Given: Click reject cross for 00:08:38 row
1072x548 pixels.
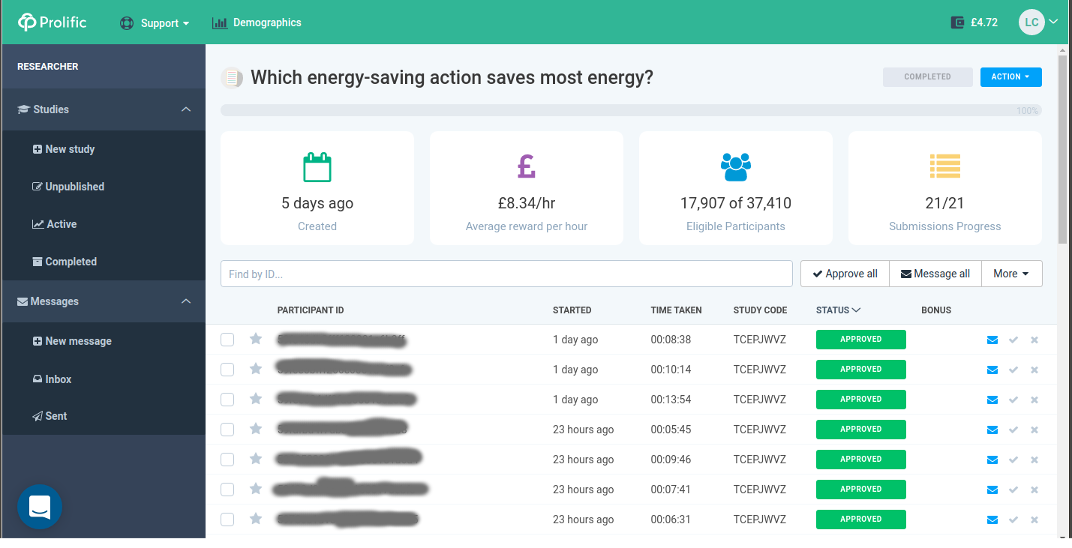Looking at the screenshot, I should point(1034,340).
